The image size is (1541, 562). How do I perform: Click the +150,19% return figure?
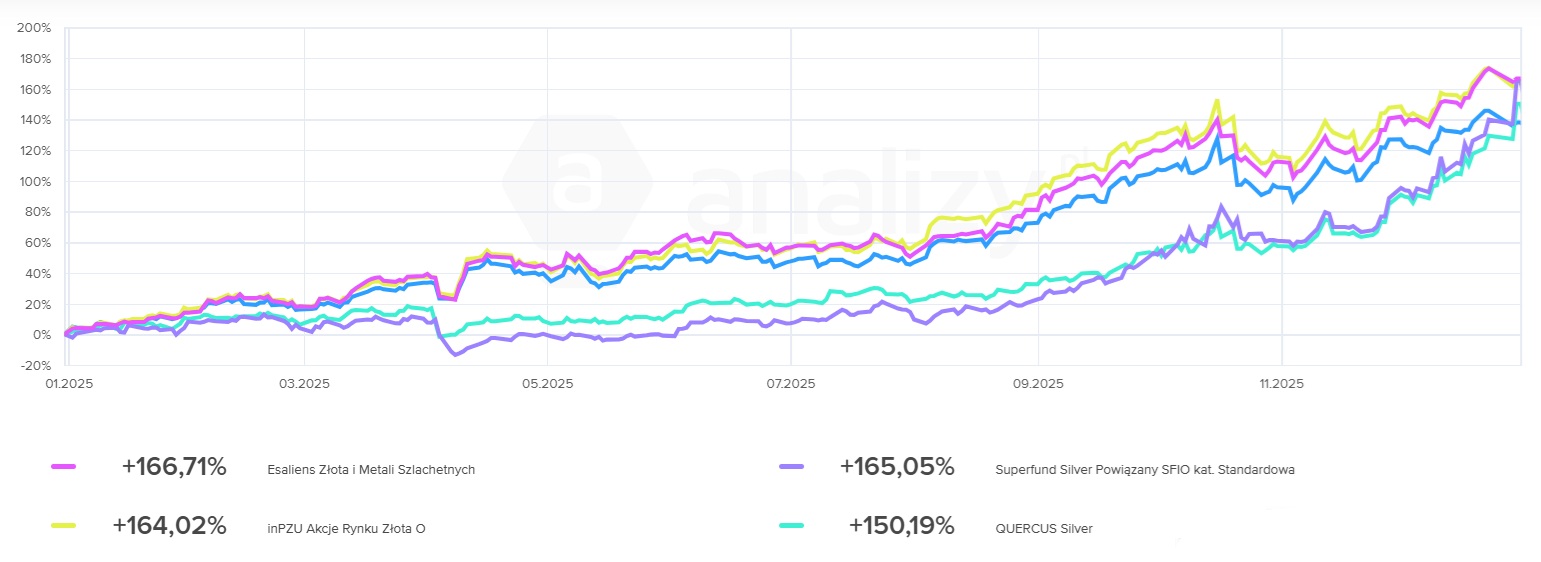pyautogui.click(x=901, y=526)
